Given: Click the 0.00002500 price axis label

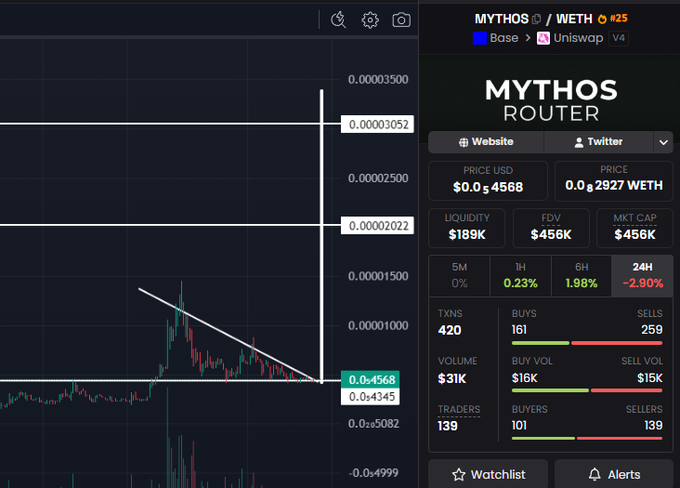Looking at the screenshot, I should point(378,178).
